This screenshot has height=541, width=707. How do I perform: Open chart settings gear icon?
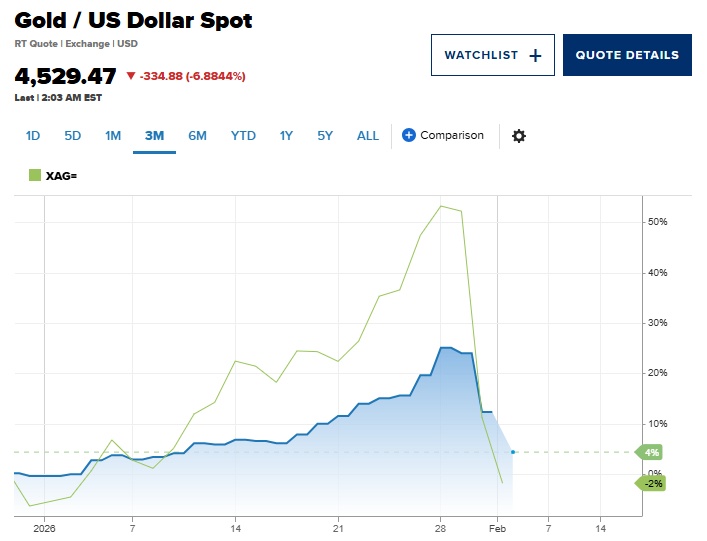(x=518, y=136)
